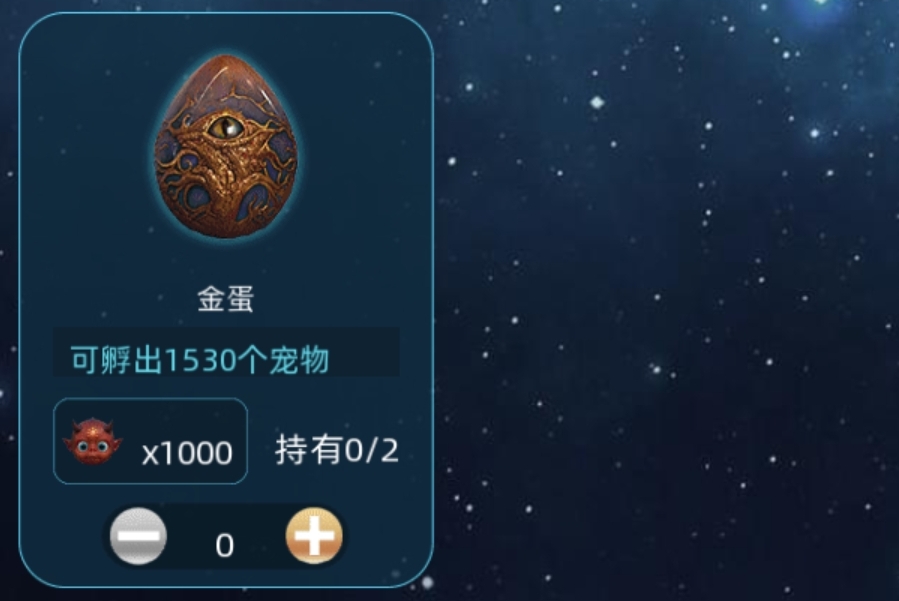
Task: Click the 0/2 portion of holding text
Action: [372, 450]
